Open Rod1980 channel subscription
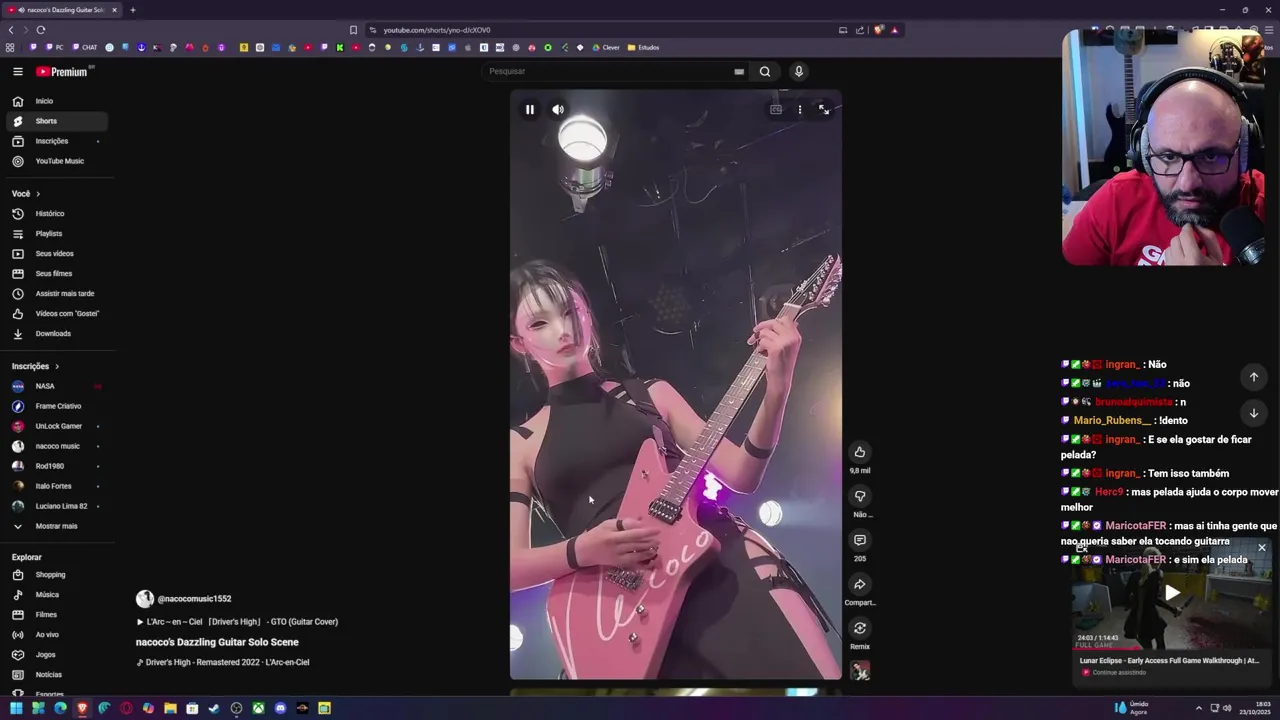This screenshot has width=1280, height=720. pyautogui.click(x=57, y=466)
